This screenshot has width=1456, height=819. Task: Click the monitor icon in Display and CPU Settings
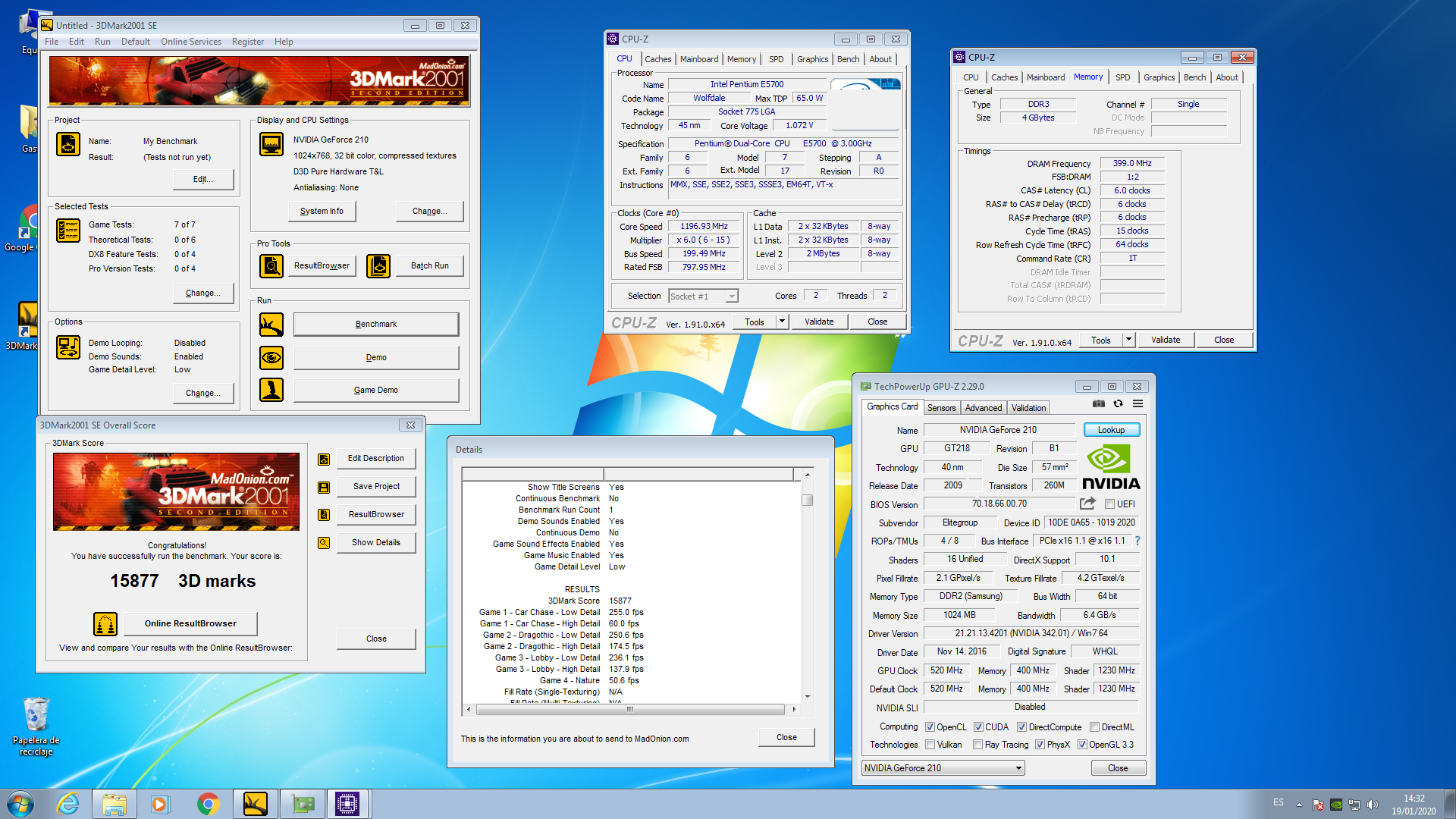pos(271,144)
